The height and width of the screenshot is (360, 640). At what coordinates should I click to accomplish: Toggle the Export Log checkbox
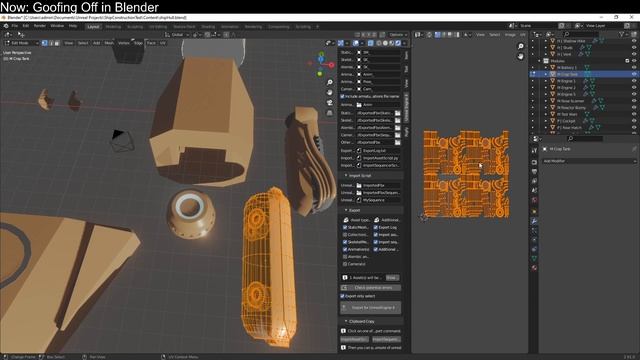376,227
